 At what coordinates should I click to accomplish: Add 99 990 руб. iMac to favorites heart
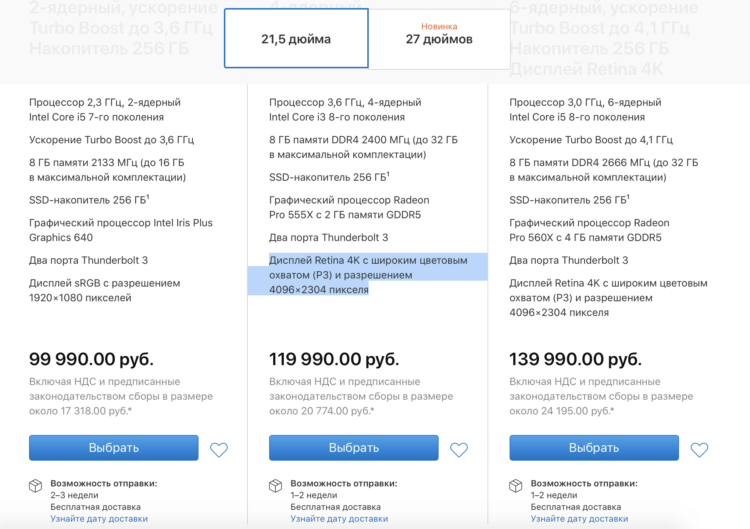[219, 450]
